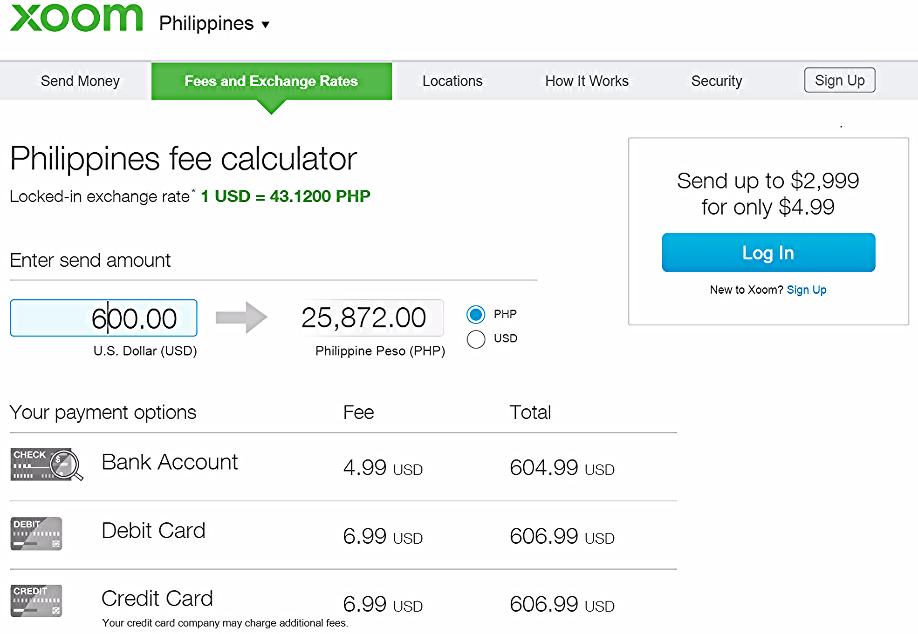The image size is (918, 634).
Task: Select the Credit card icon
Action: [x=36, y=601]
